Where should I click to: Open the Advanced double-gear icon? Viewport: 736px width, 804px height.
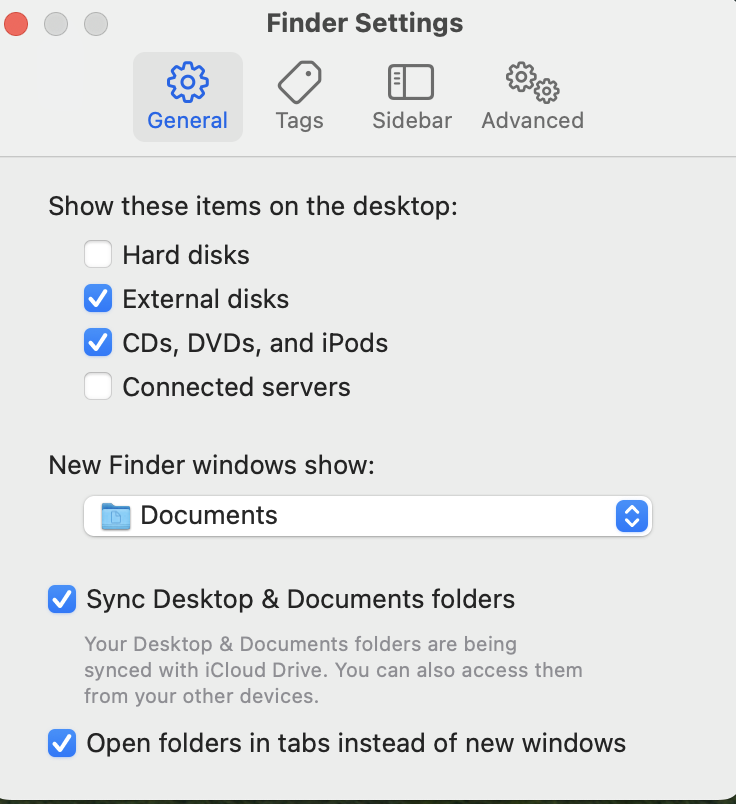(532, 83)
